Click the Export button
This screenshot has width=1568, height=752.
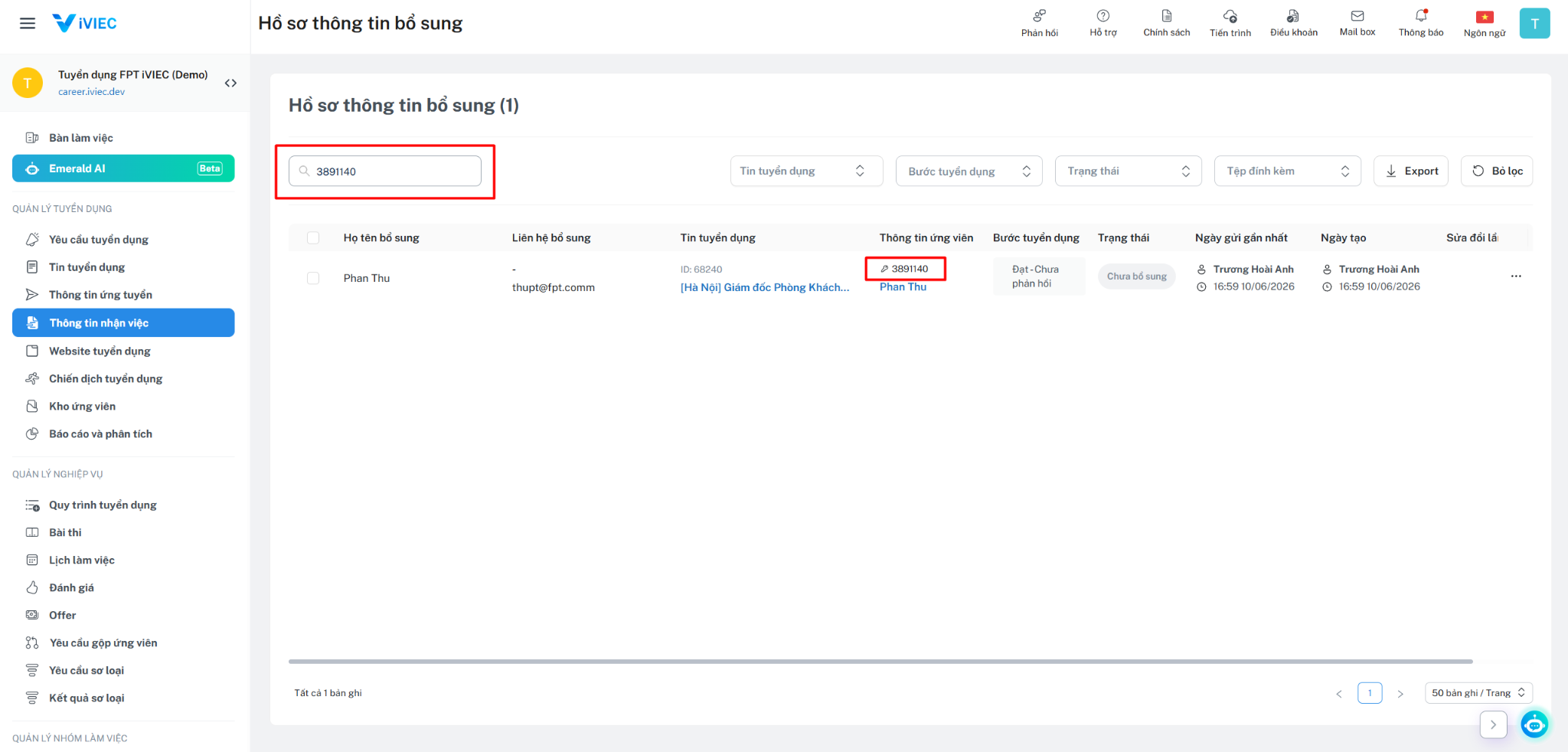(1411, 171)
